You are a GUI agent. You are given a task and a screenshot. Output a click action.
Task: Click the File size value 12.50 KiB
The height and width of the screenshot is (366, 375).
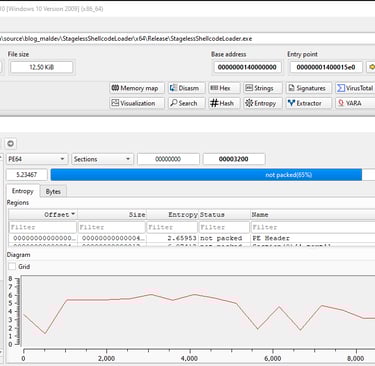click(x=42, y=67)
